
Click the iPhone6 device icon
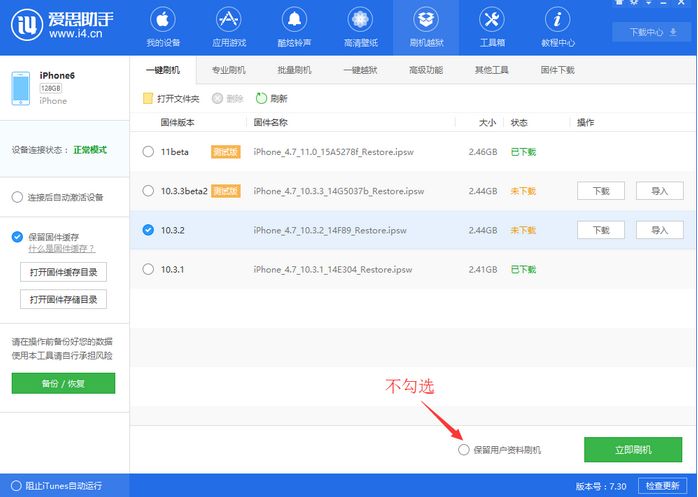[x=21, y=88]
